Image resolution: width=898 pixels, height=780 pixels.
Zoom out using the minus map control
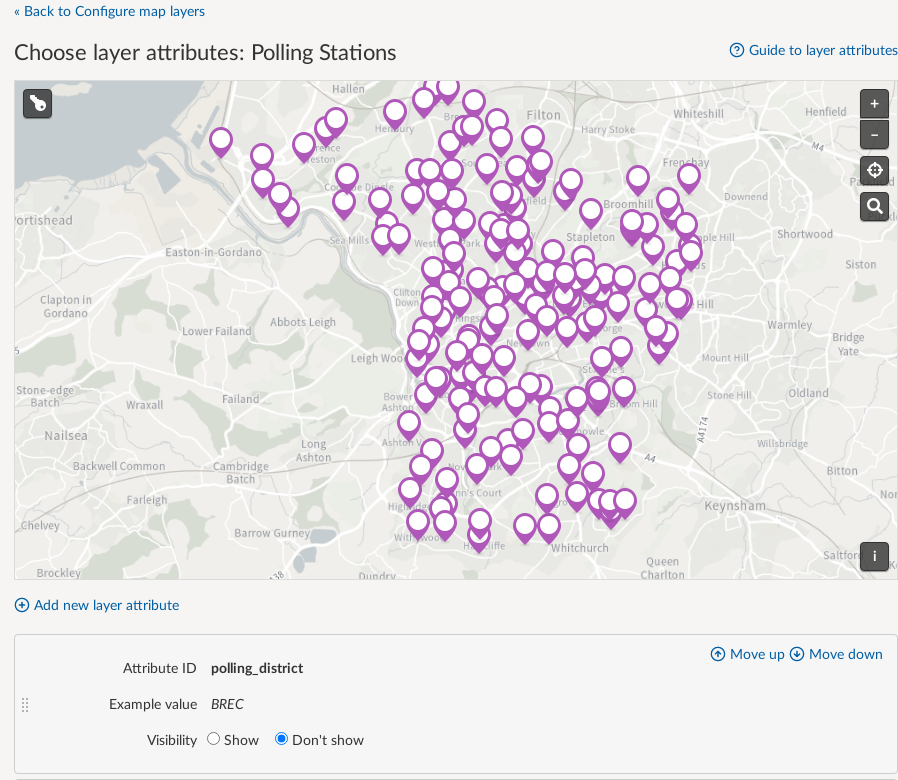coord(874,134)
